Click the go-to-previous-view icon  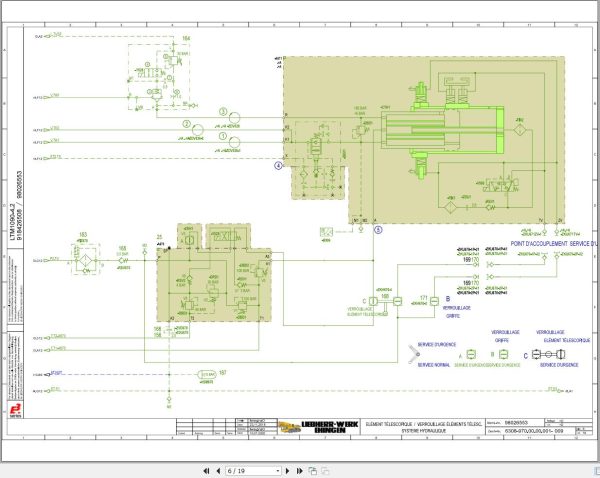(313, 471)
